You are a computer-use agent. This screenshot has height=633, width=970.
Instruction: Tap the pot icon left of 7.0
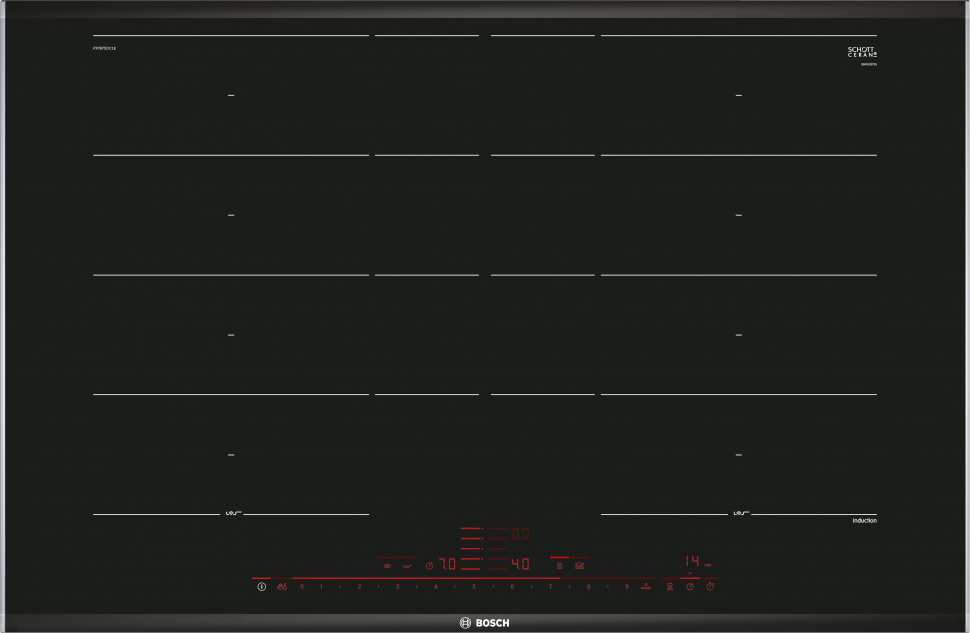(387, 566)
